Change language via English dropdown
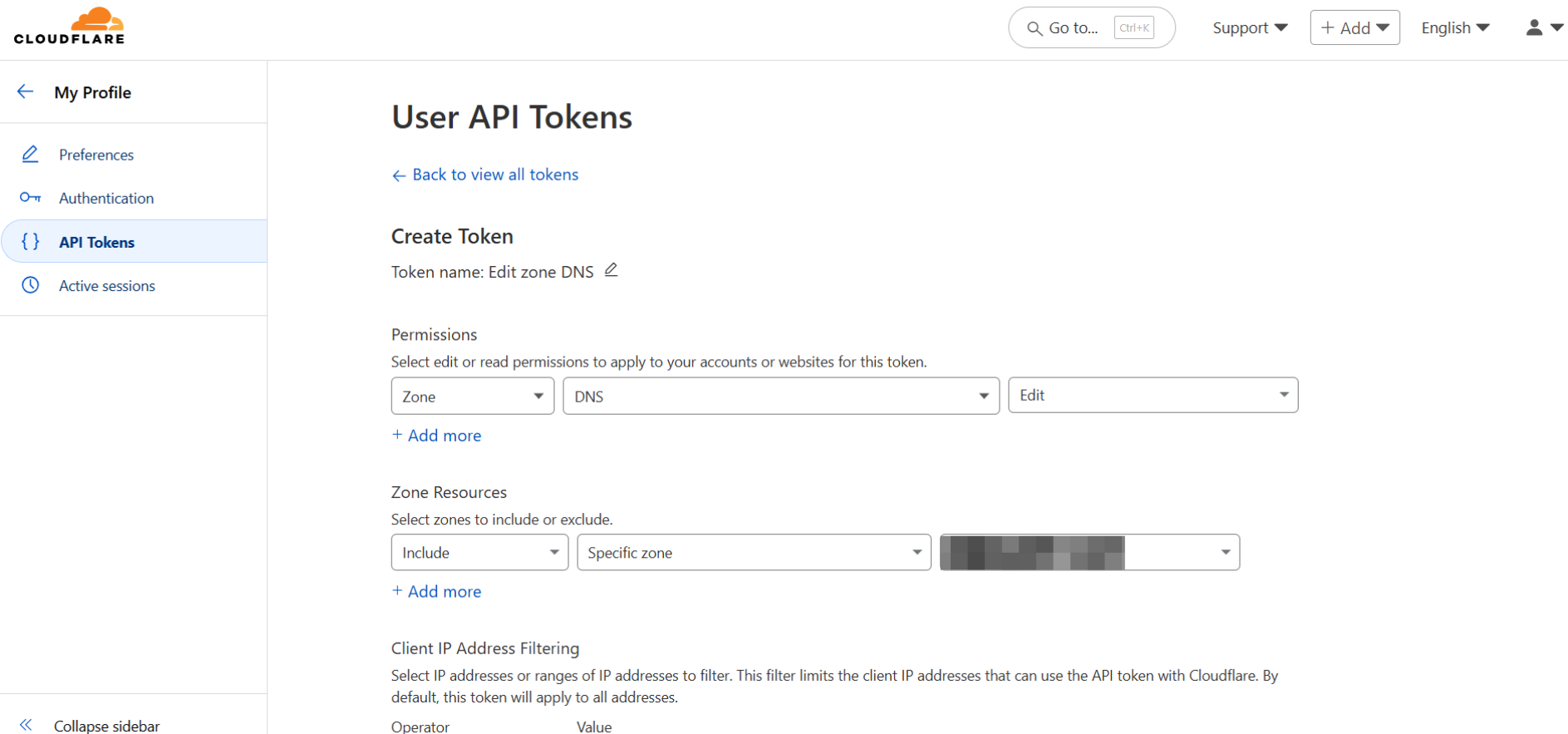 tap(1455, 27)
